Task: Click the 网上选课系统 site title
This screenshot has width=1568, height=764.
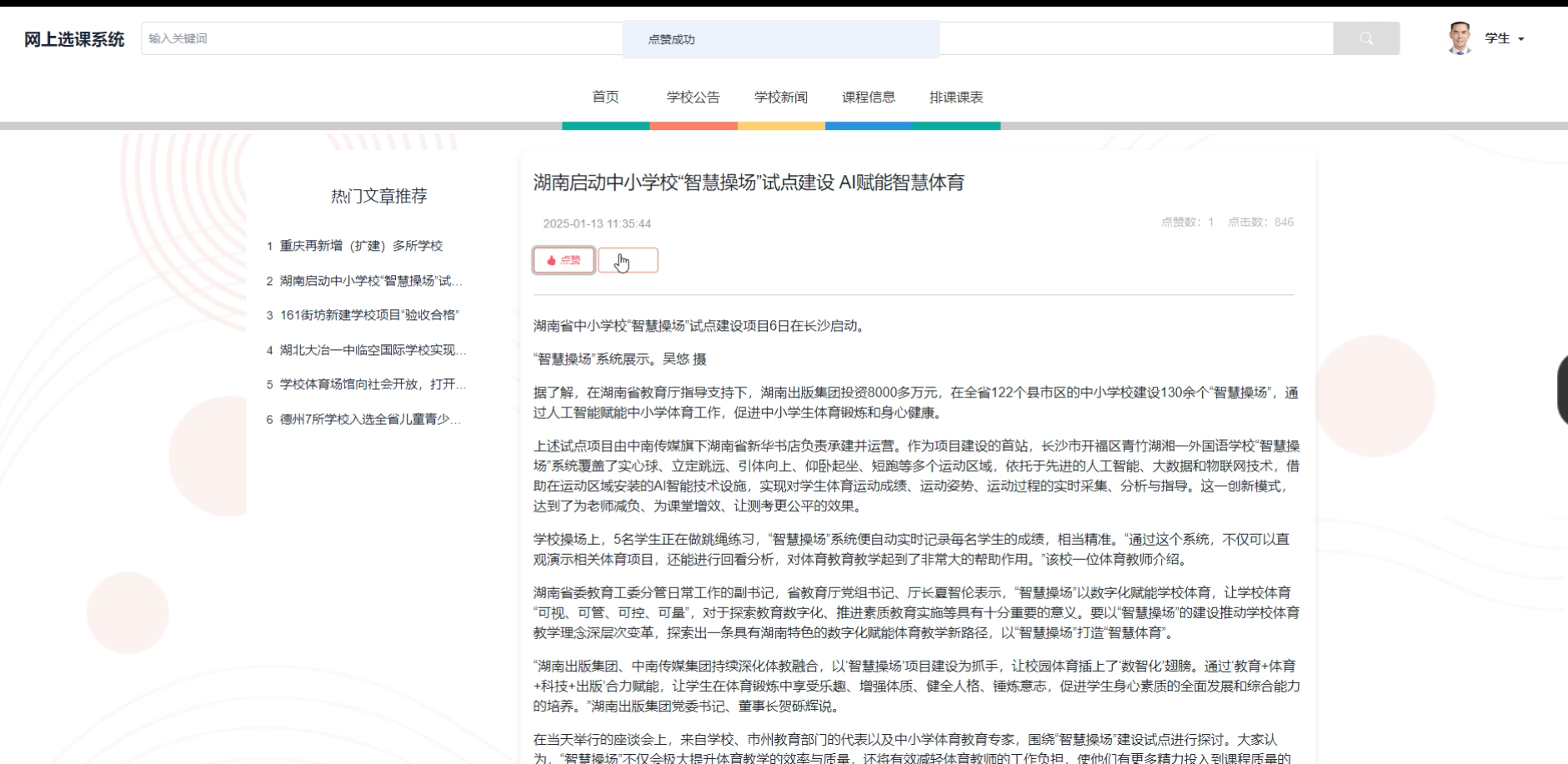Action: click(x=74, y=39)
